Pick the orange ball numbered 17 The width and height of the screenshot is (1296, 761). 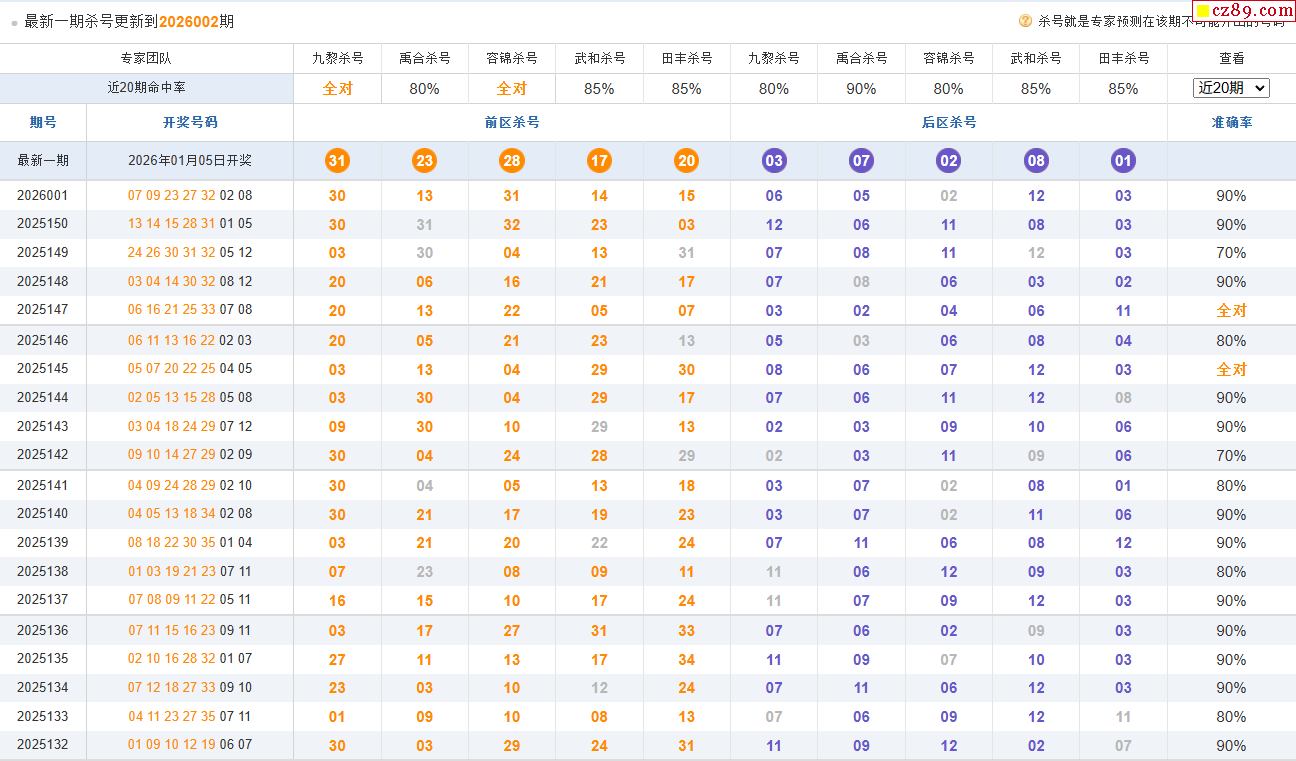(599, 161)
